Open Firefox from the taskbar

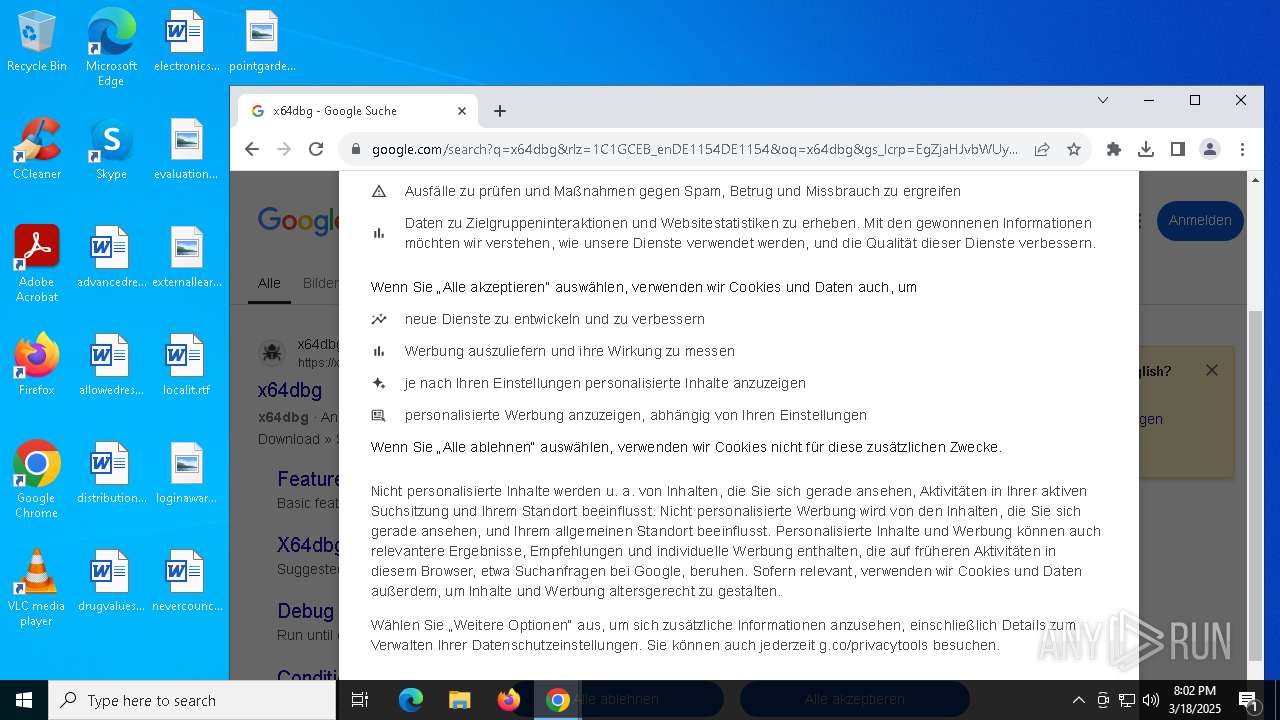(x=509, y=700)
